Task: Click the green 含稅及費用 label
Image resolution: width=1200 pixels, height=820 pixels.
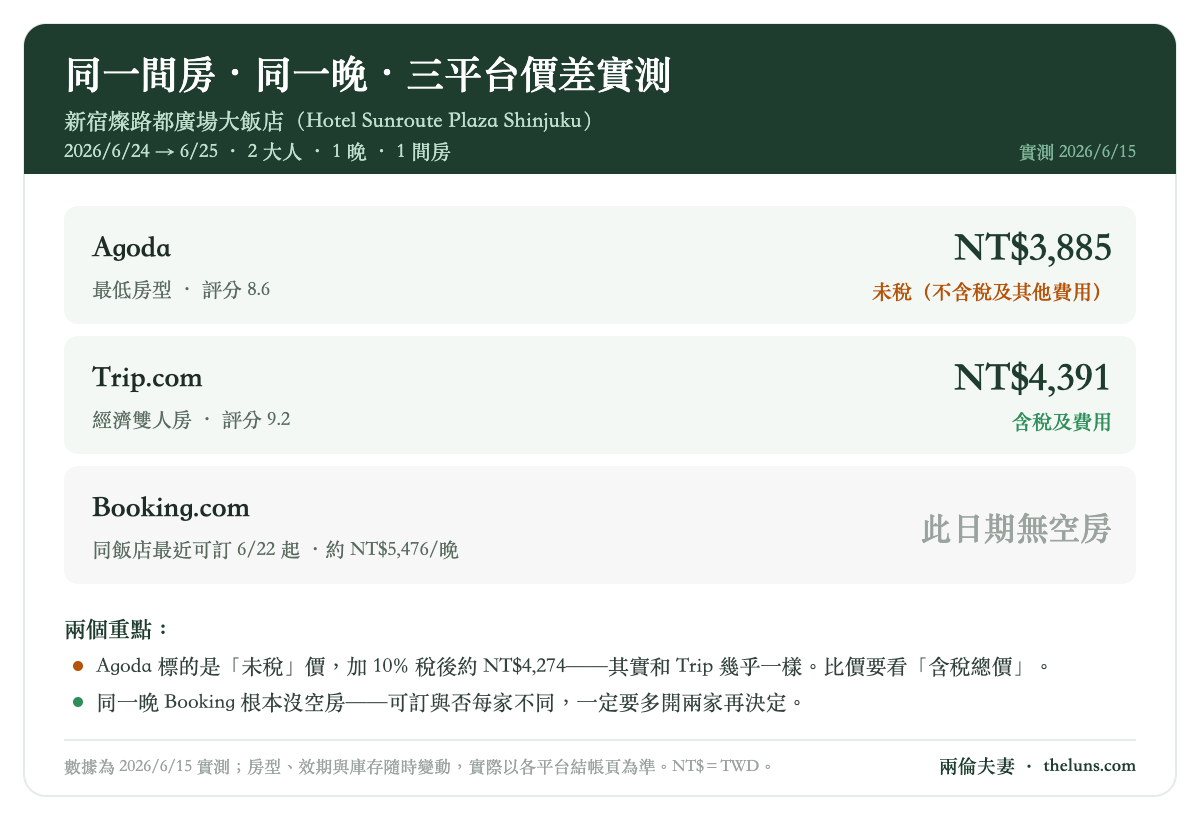Action: 1062,422
